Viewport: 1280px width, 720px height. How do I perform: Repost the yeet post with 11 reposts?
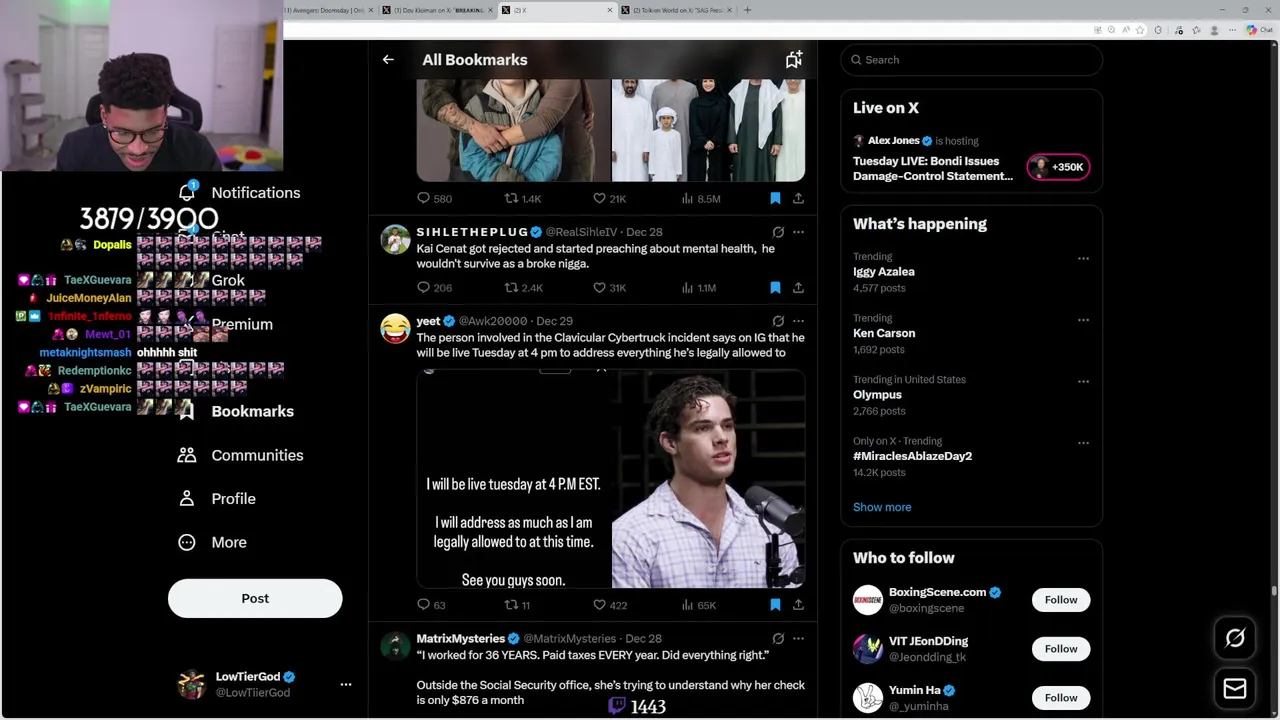511,605
